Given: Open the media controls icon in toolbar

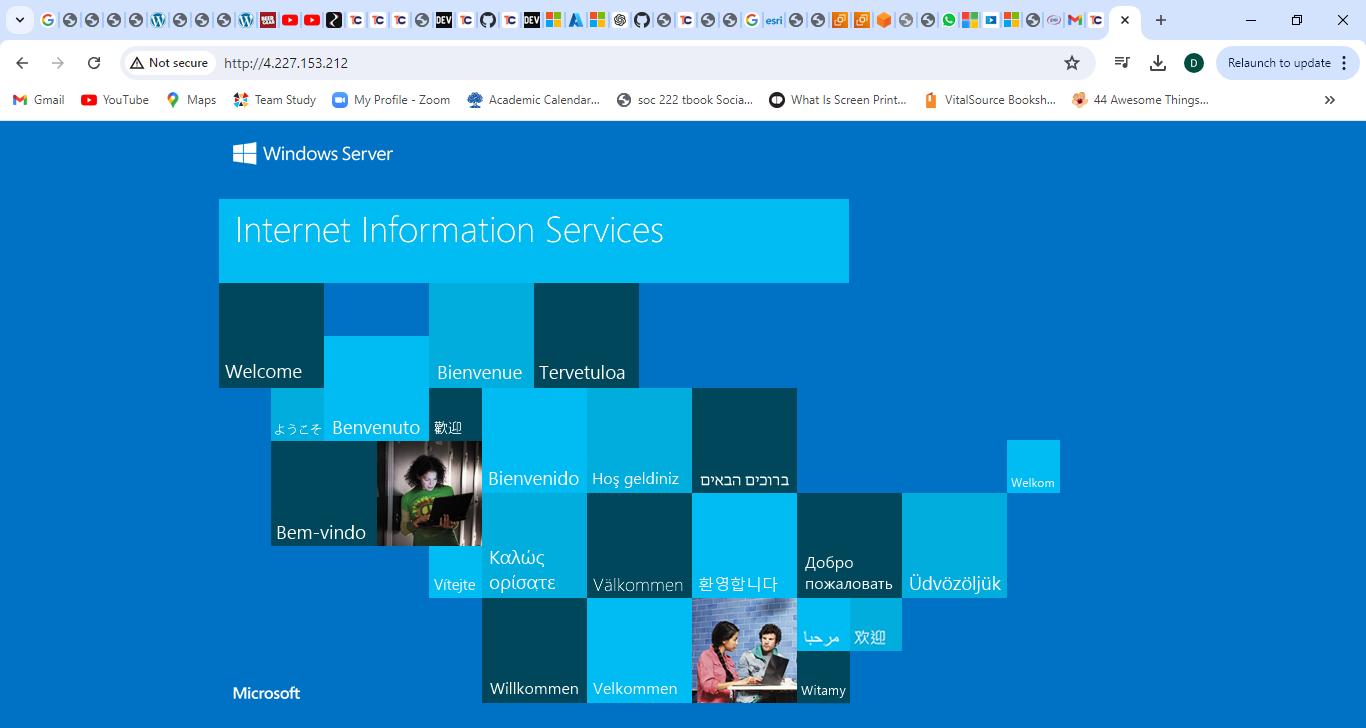Looking at the screenshot, I should pos(1122,63).
